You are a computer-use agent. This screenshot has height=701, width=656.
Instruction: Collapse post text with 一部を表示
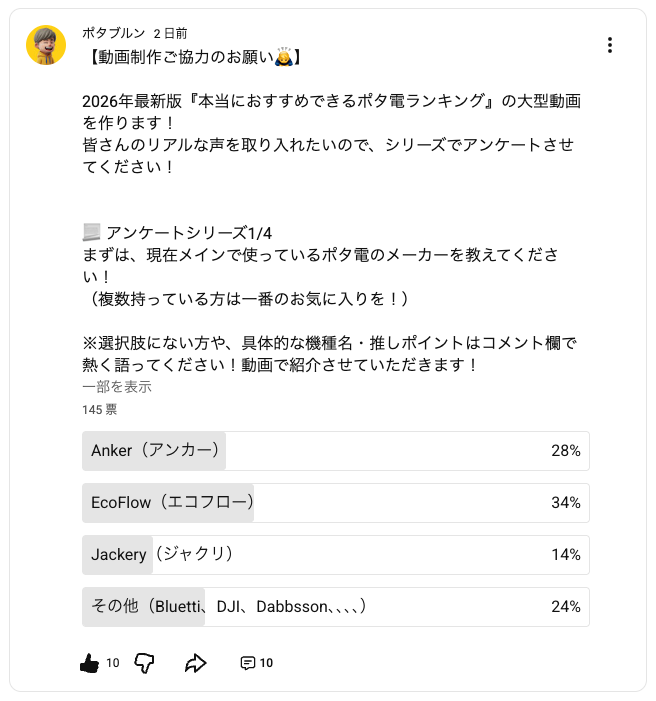point(117,387)
